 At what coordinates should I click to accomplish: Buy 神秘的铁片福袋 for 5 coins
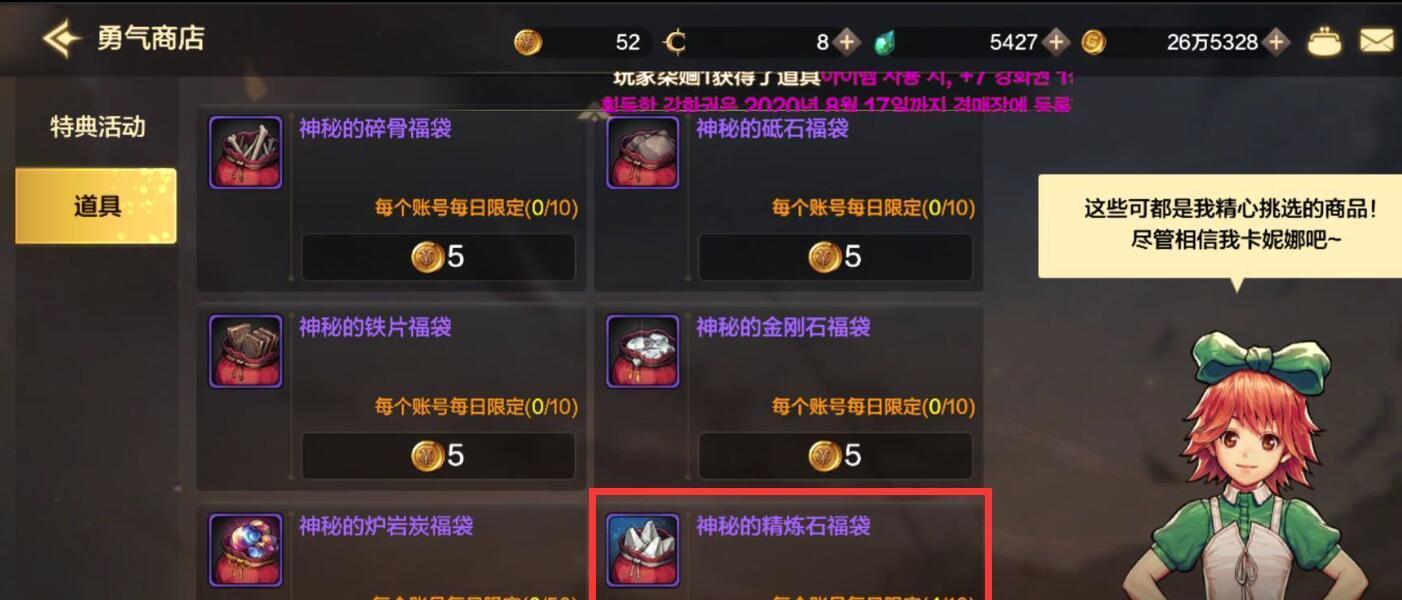[438, 456]
